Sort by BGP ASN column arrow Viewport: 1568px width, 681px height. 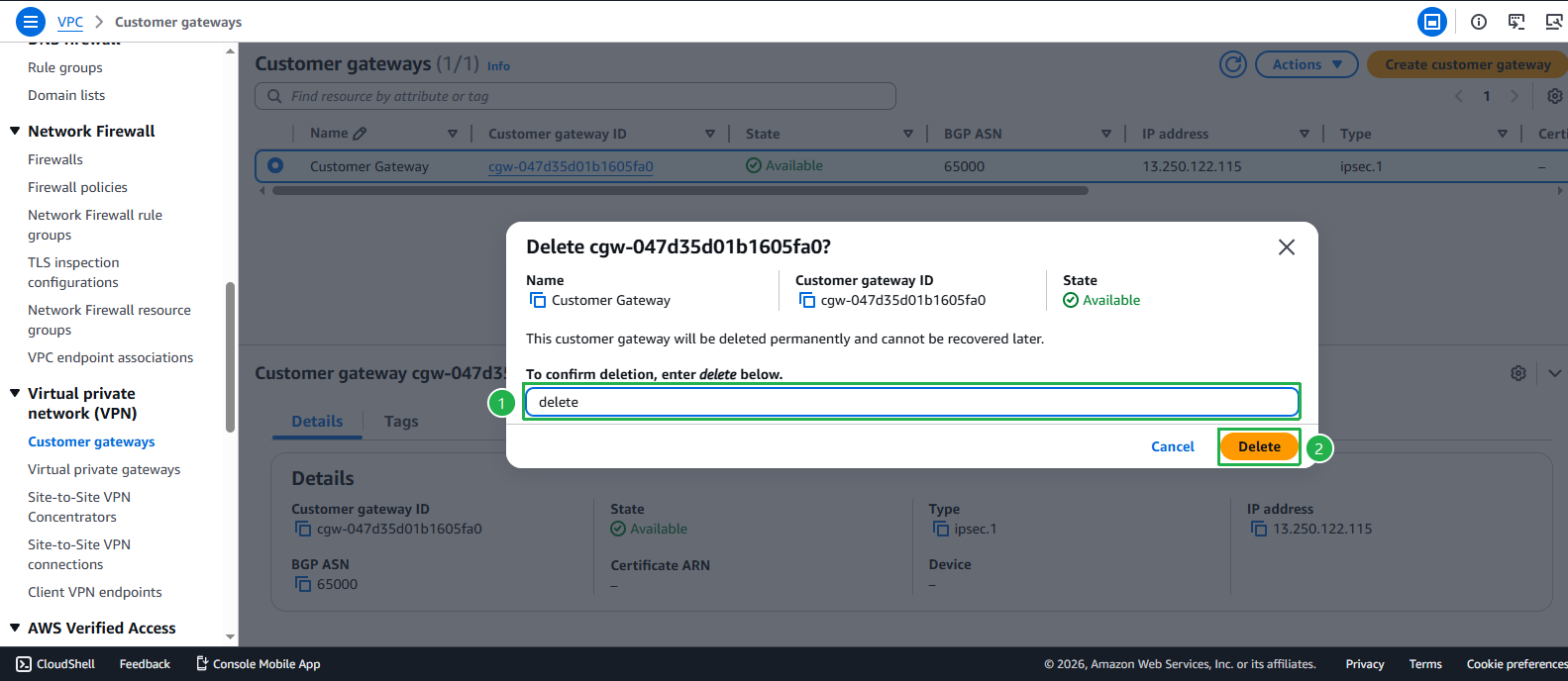click(x=1106, y=134)
